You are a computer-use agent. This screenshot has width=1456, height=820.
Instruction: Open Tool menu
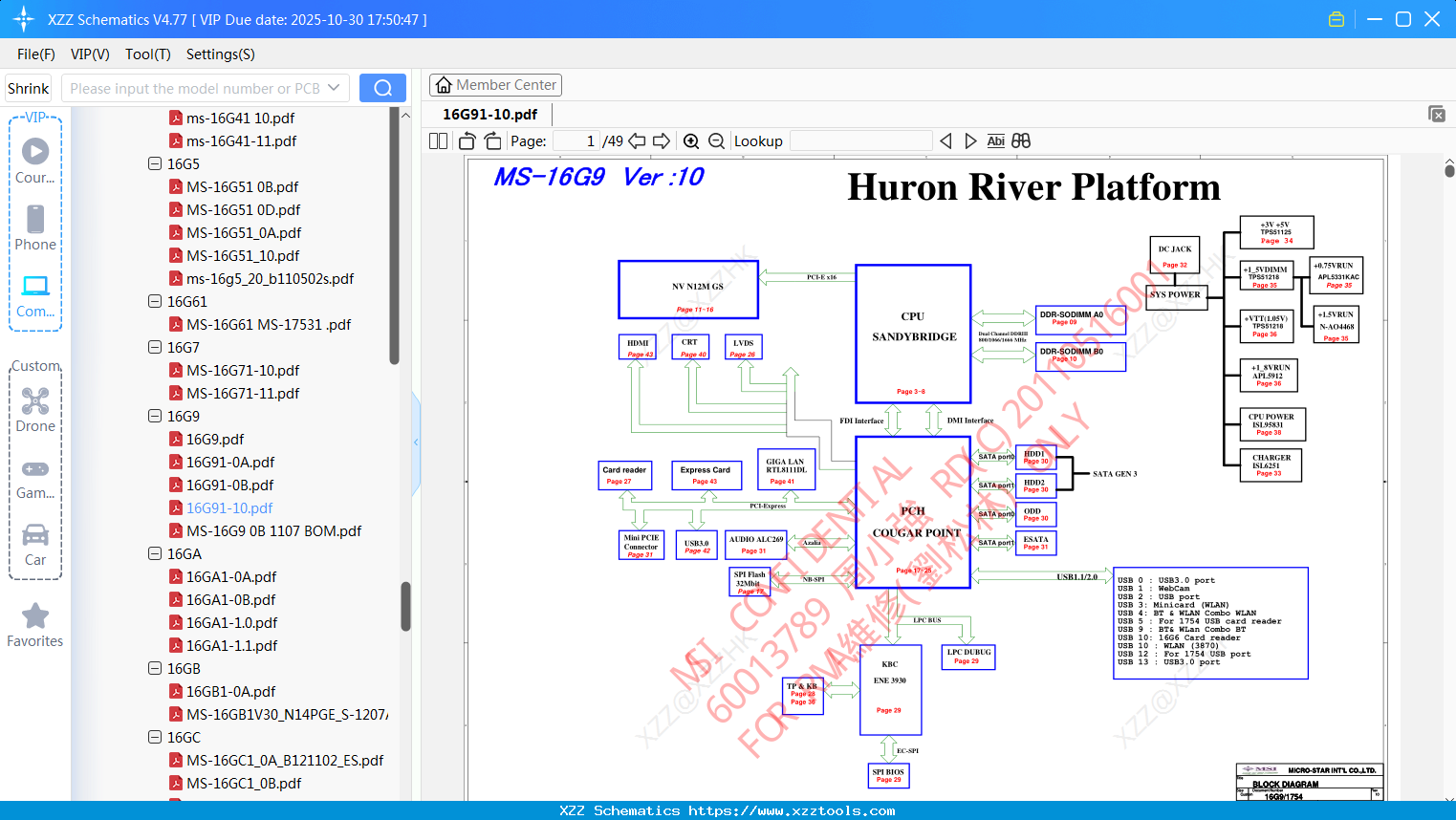148,54
